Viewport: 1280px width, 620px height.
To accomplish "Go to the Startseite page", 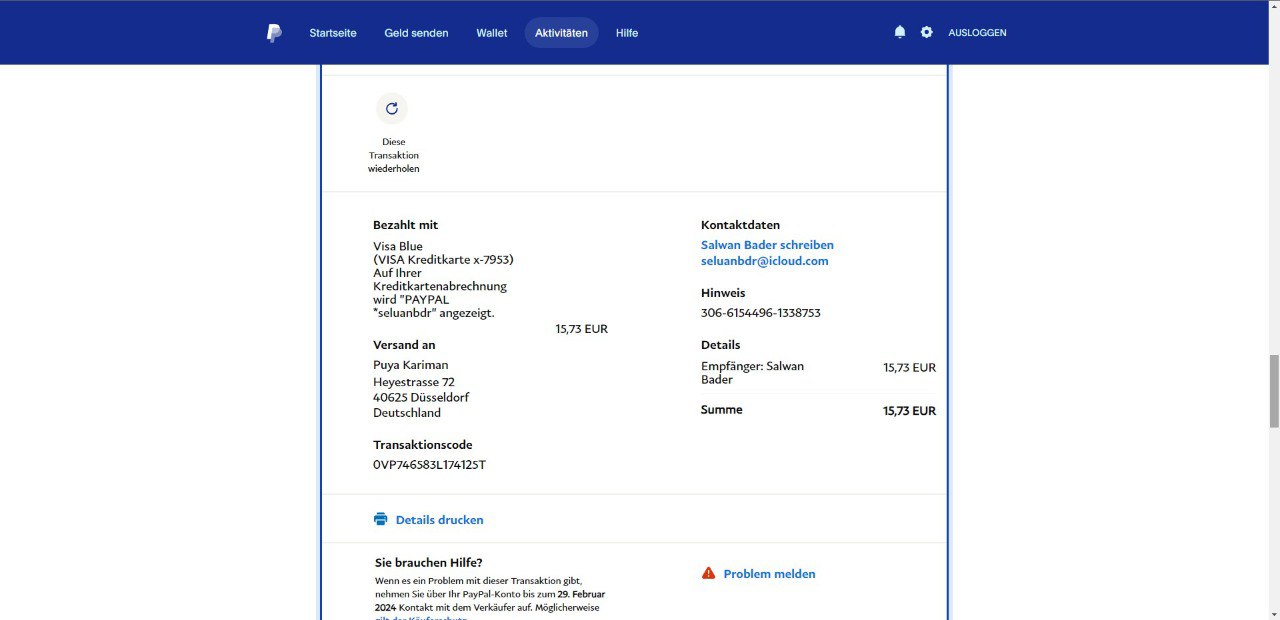I will tap(333, 33).
